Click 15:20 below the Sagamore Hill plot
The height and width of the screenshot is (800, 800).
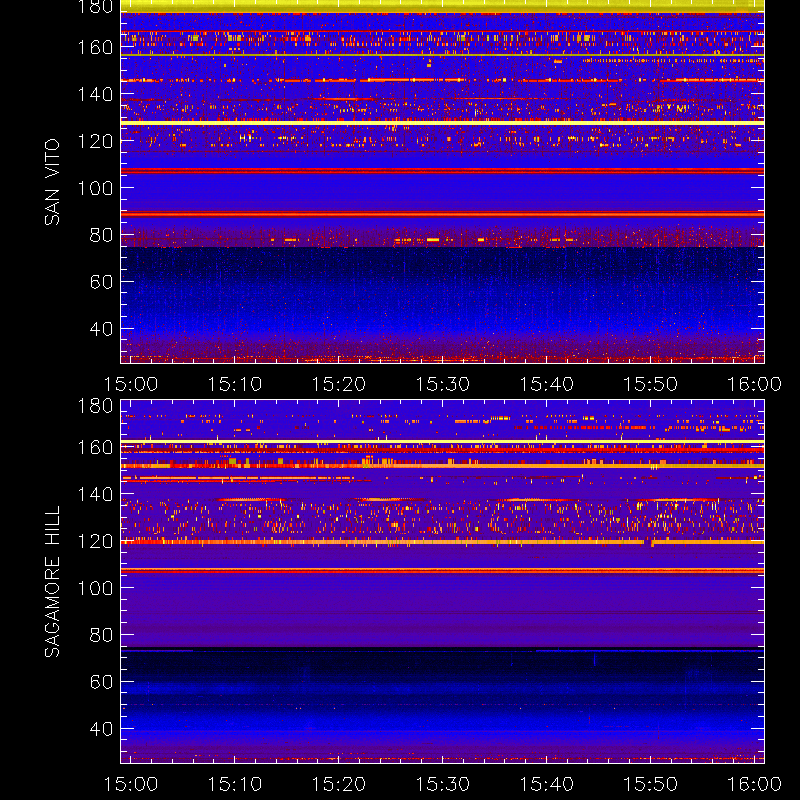click(339, 784)
